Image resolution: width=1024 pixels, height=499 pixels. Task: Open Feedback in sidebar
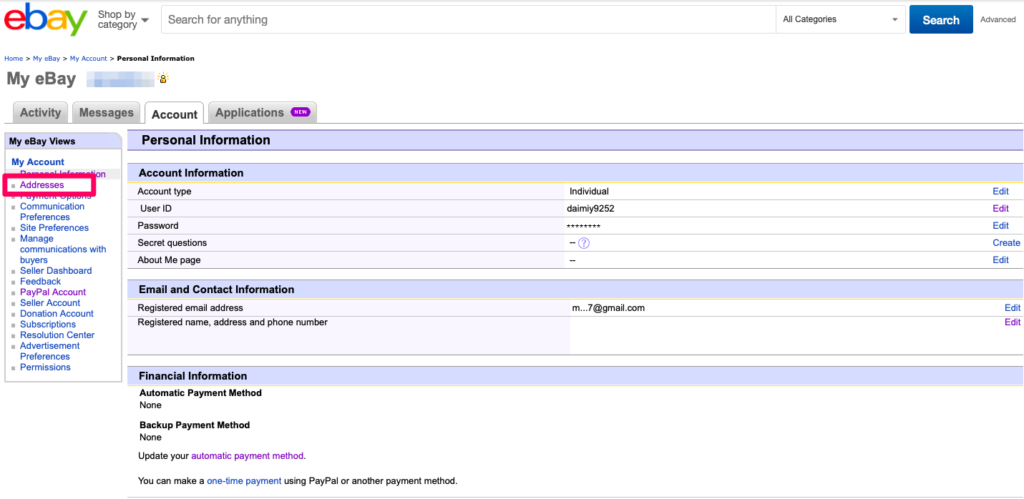(x=40, y=282)
